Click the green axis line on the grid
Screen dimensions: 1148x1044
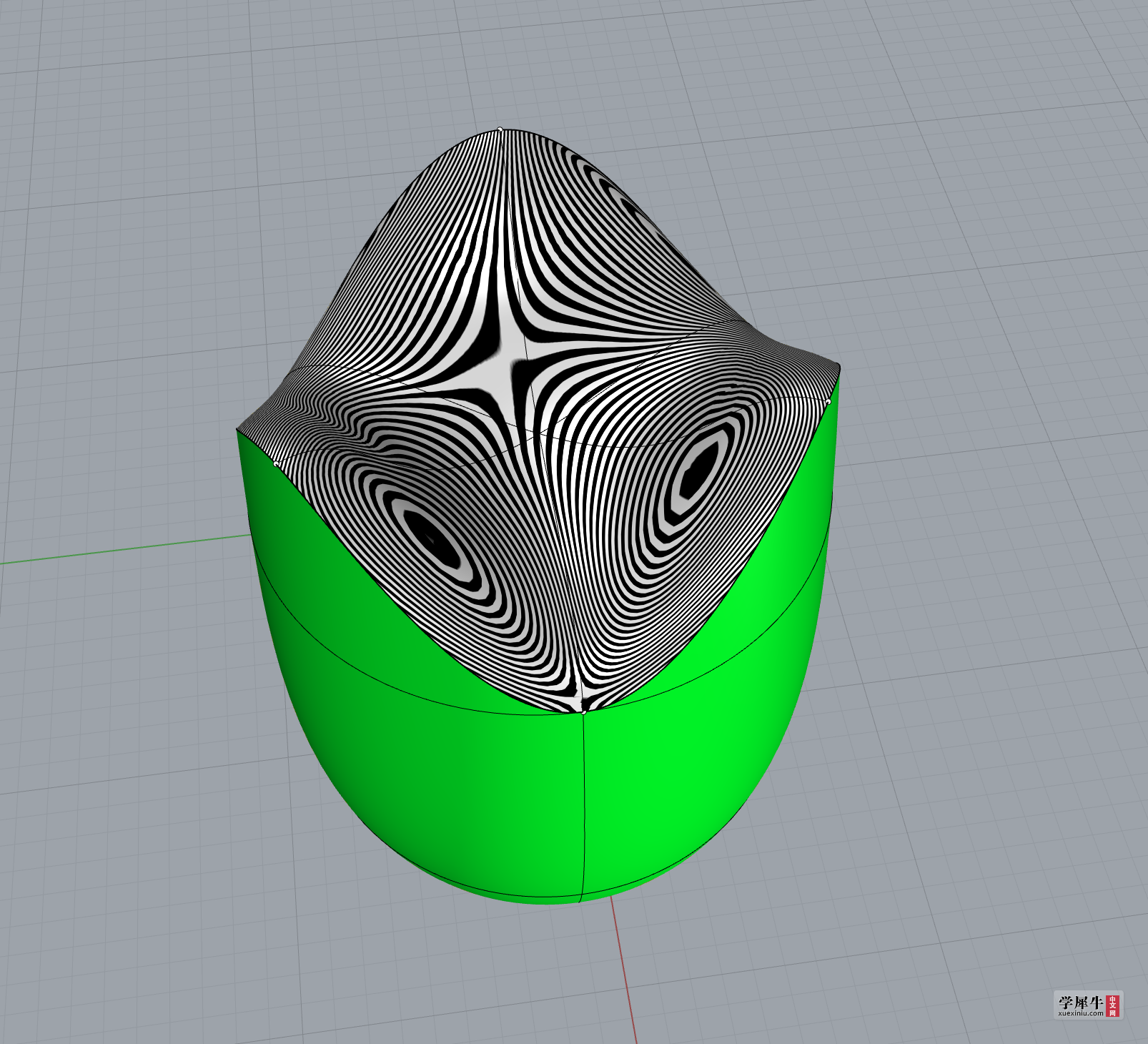tap(125, 548)
